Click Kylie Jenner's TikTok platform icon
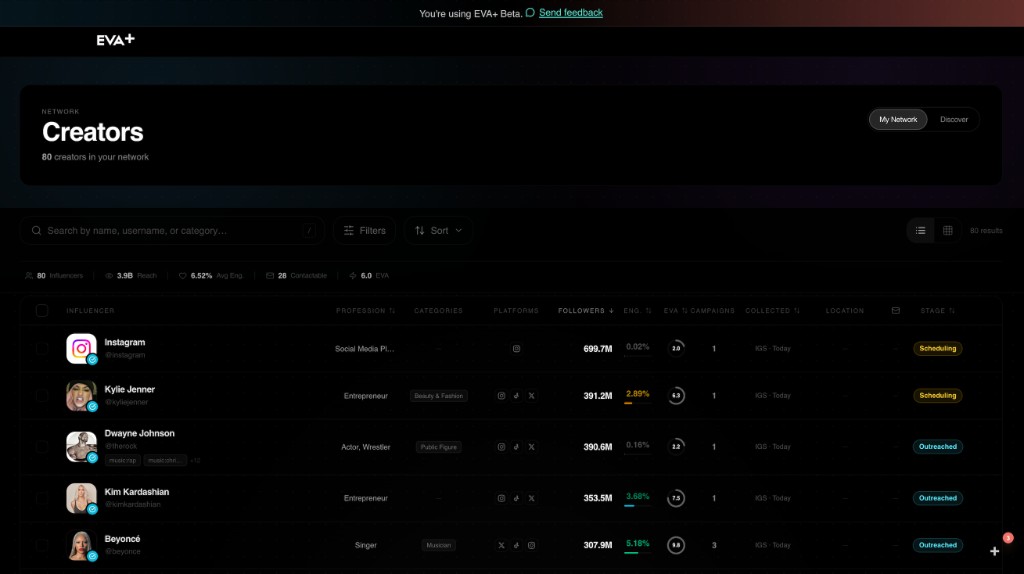1024x574 pixels. pos(516,396)
